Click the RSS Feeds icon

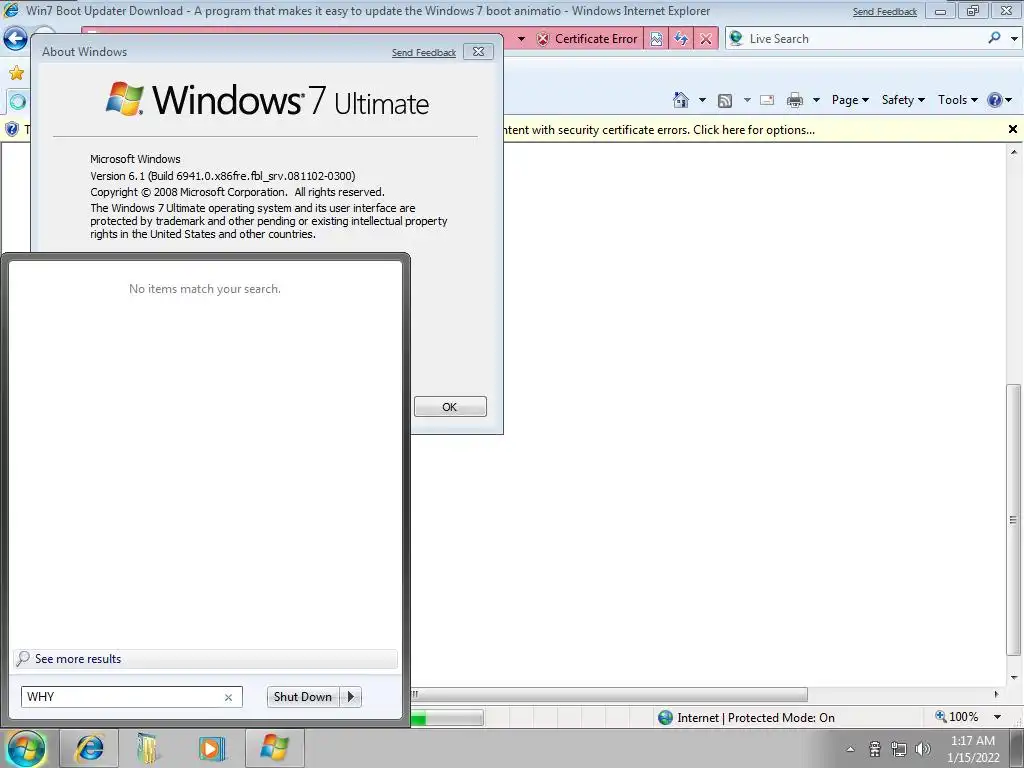pos(724,100)
